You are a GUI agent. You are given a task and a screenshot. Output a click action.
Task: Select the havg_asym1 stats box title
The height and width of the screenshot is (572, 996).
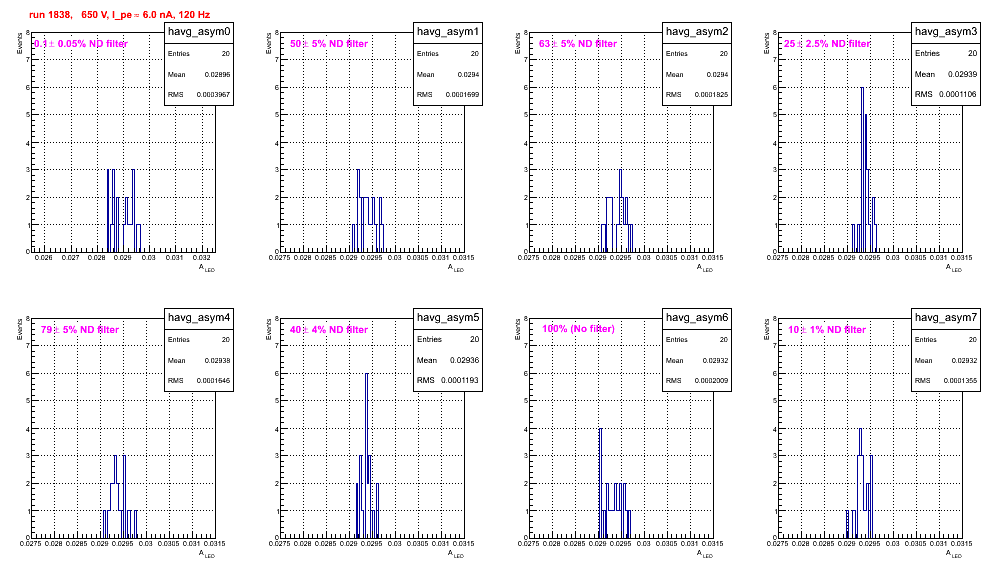(x=448, y=32)
